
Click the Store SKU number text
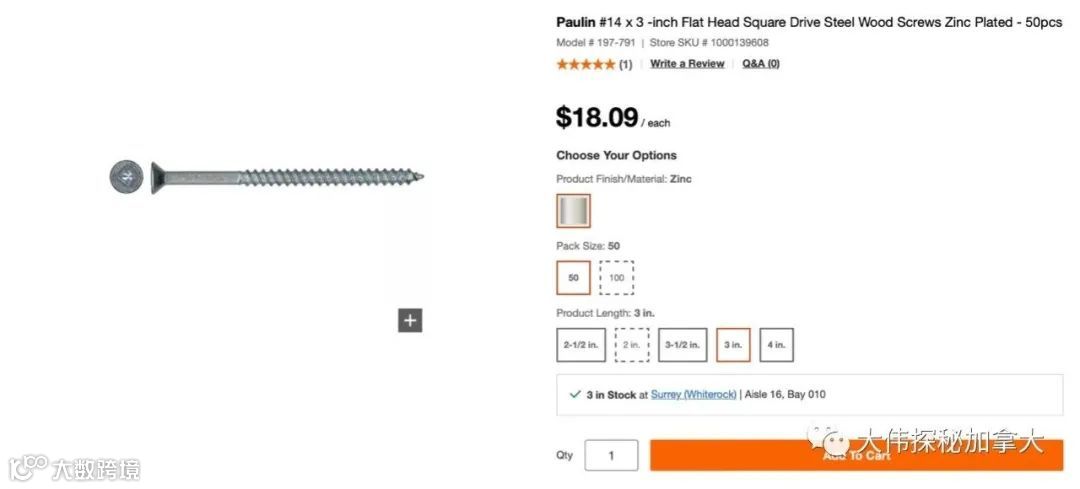709,43
